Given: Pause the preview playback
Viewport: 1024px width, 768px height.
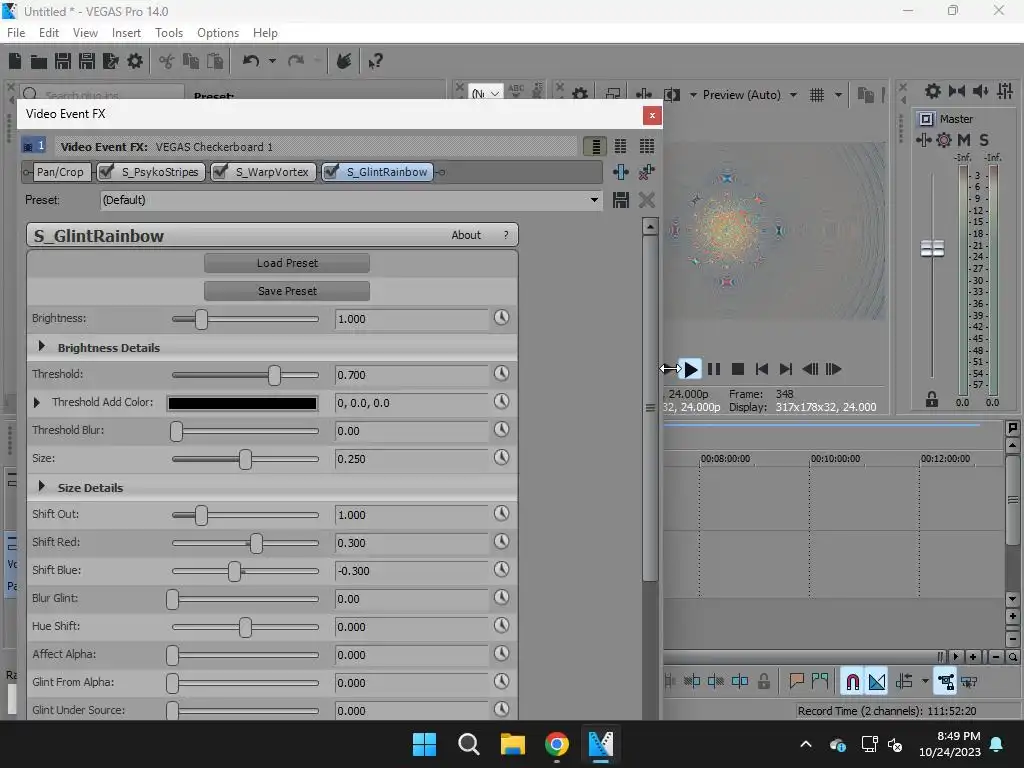Looking at the screenshot, I should click(714, 369).
